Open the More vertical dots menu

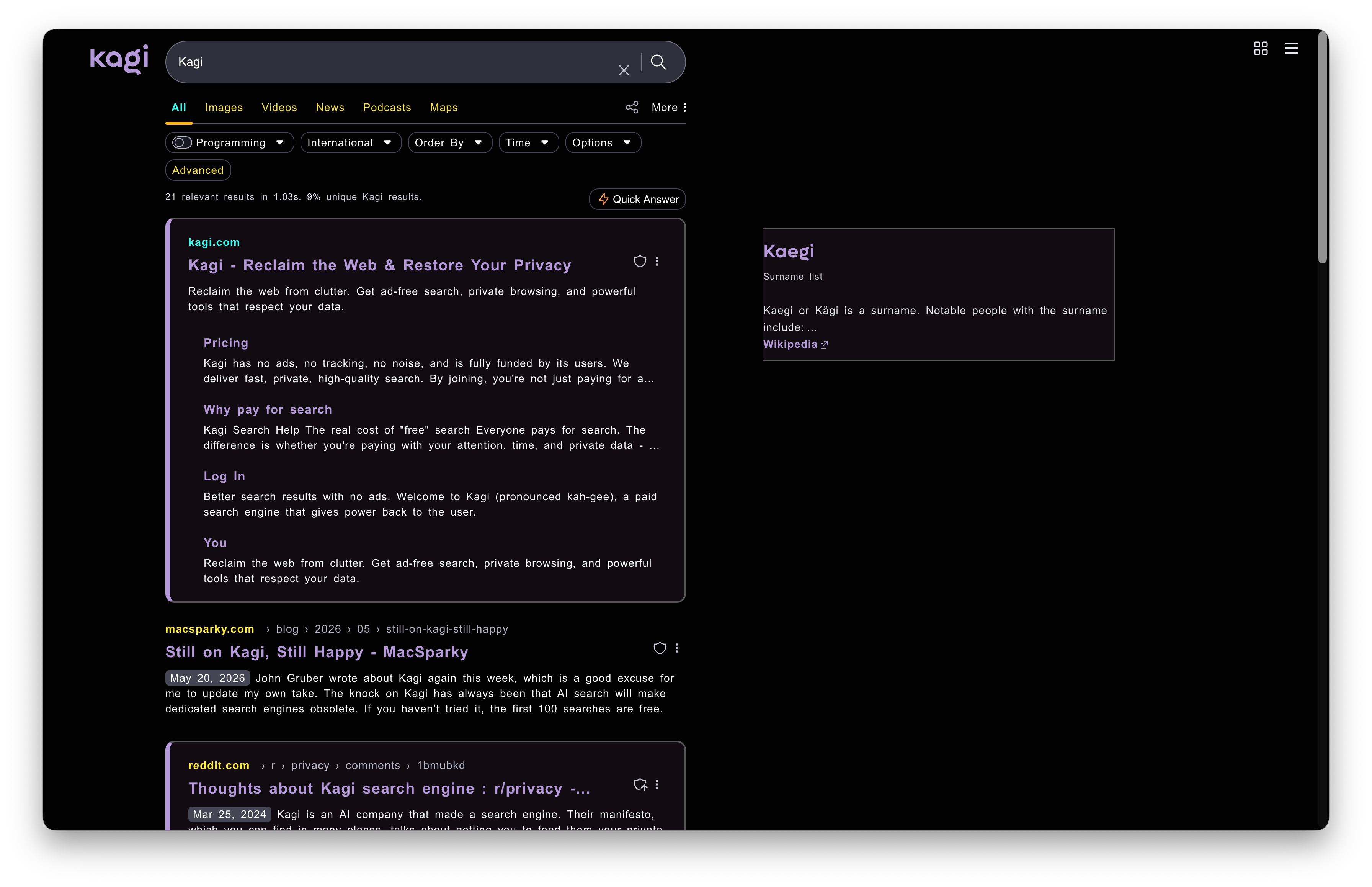(668, 108)
